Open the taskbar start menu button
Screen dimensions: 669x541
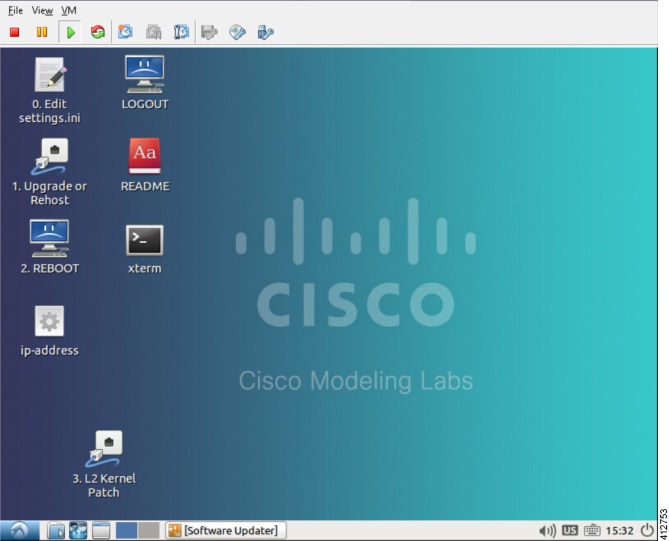pyautogui.click(x=20, y=531)
